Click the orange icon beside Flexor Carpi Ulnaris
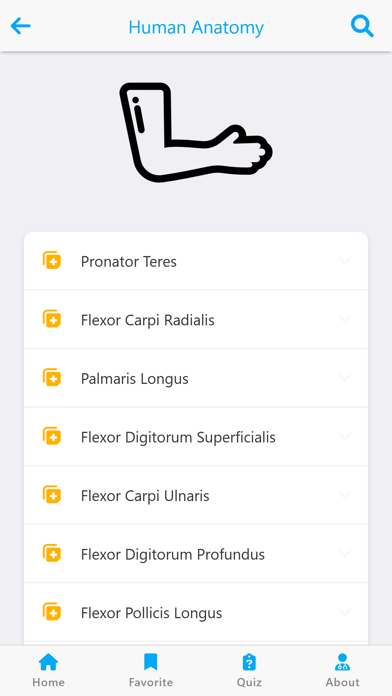This screenshot has width=392, height=696. [x=52, y=495]
